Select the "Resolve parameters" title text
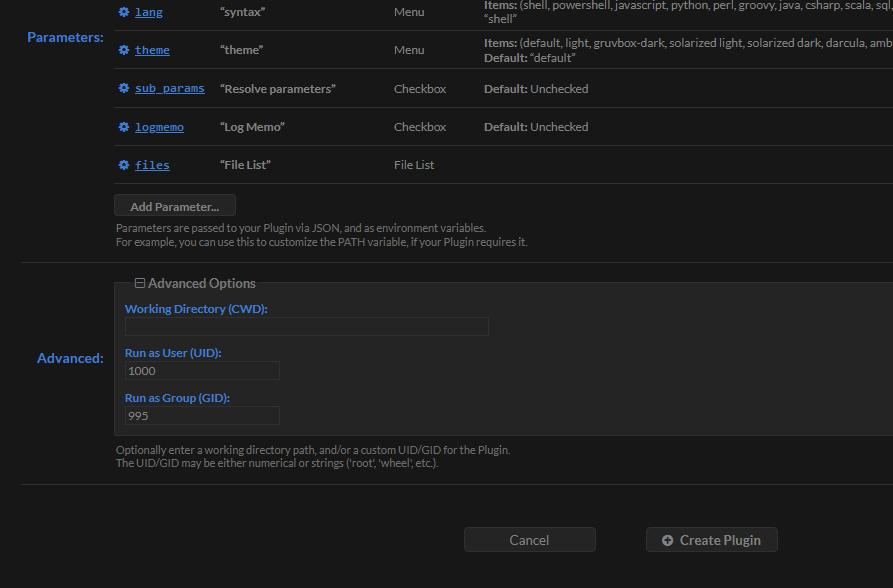This screenshot has width=893, height=588. pos(278,89)
